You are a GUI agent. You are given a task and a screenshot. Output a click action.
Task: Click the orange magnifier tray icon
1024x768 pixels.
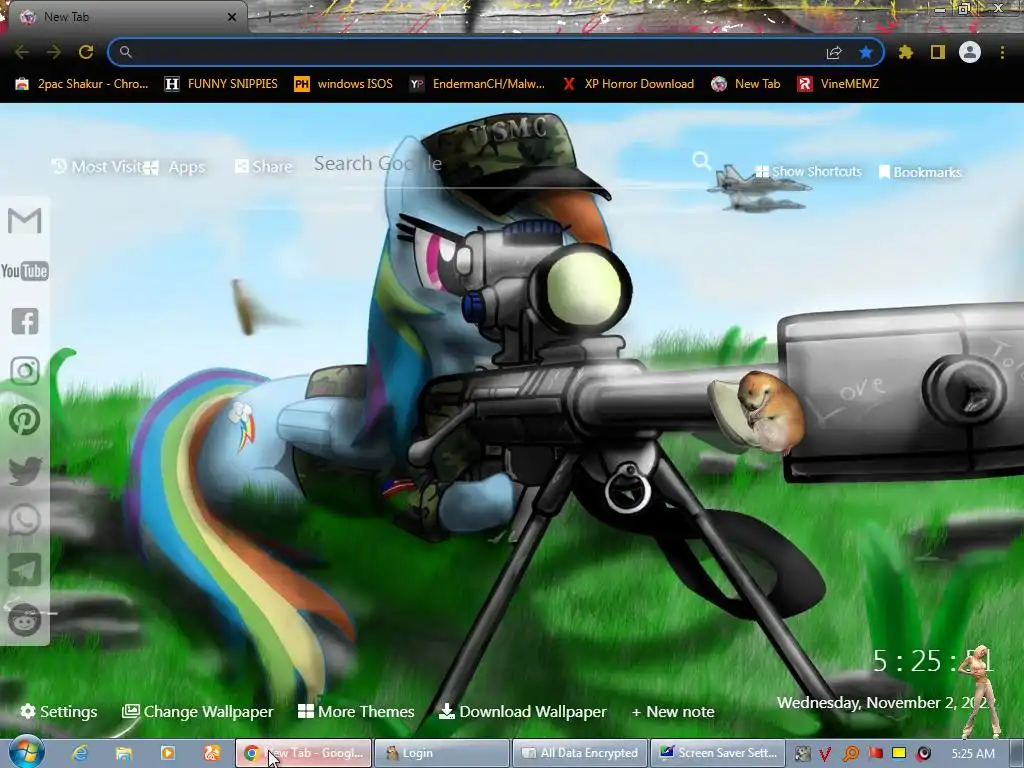851,754
